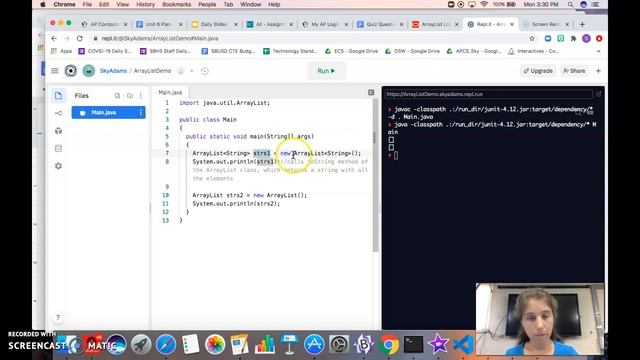Switch to the Daily Slides tab

[x=214, y=24]
